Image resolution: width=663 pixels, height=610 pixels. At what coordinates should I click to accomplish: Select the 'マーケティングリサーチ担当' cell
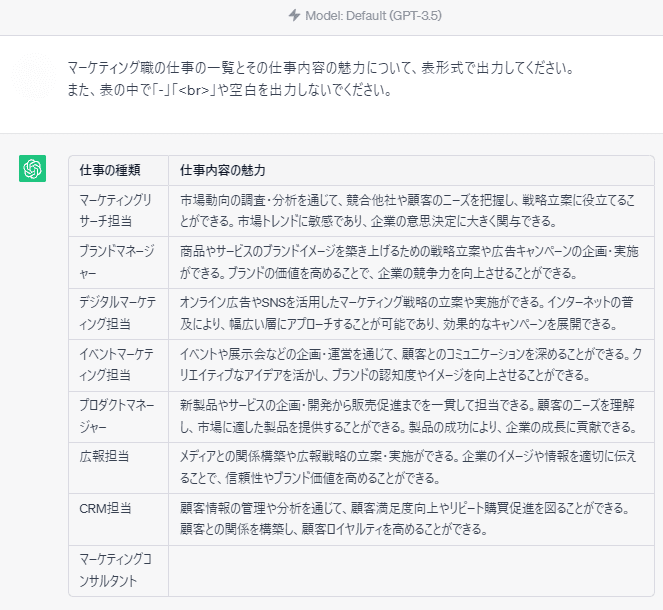pos(118,211)
